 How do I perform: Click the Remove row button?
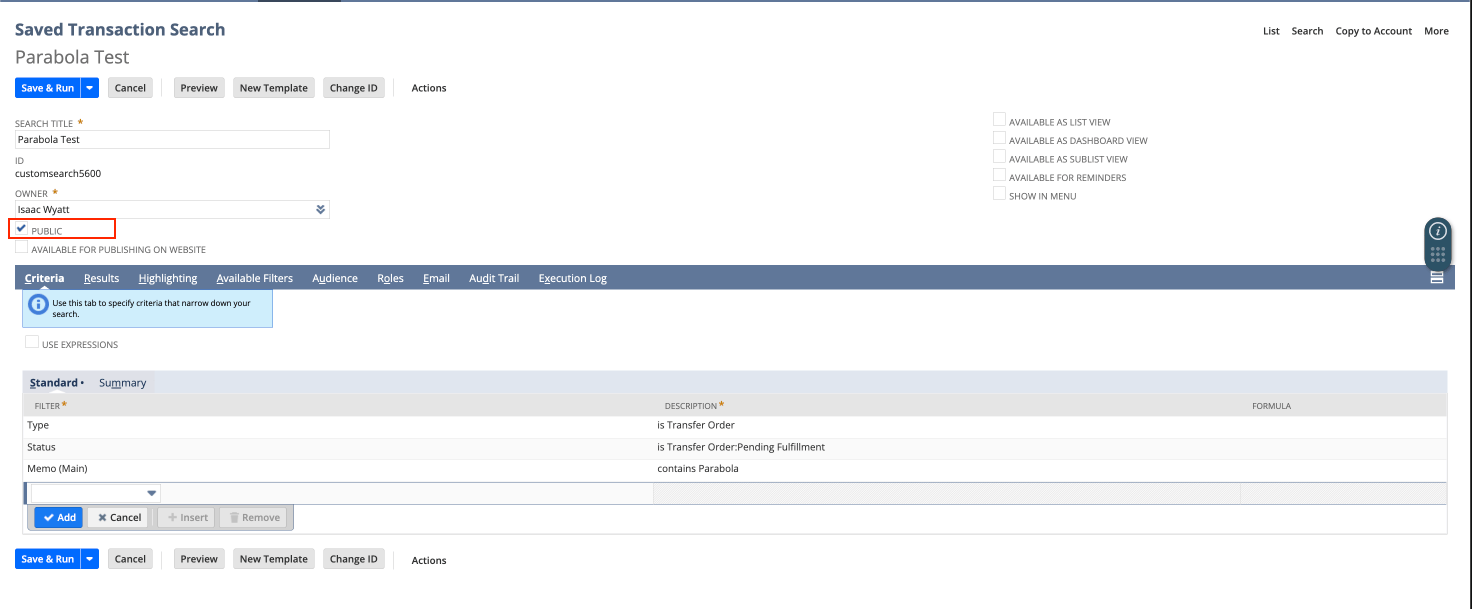[x=253, y=517]
